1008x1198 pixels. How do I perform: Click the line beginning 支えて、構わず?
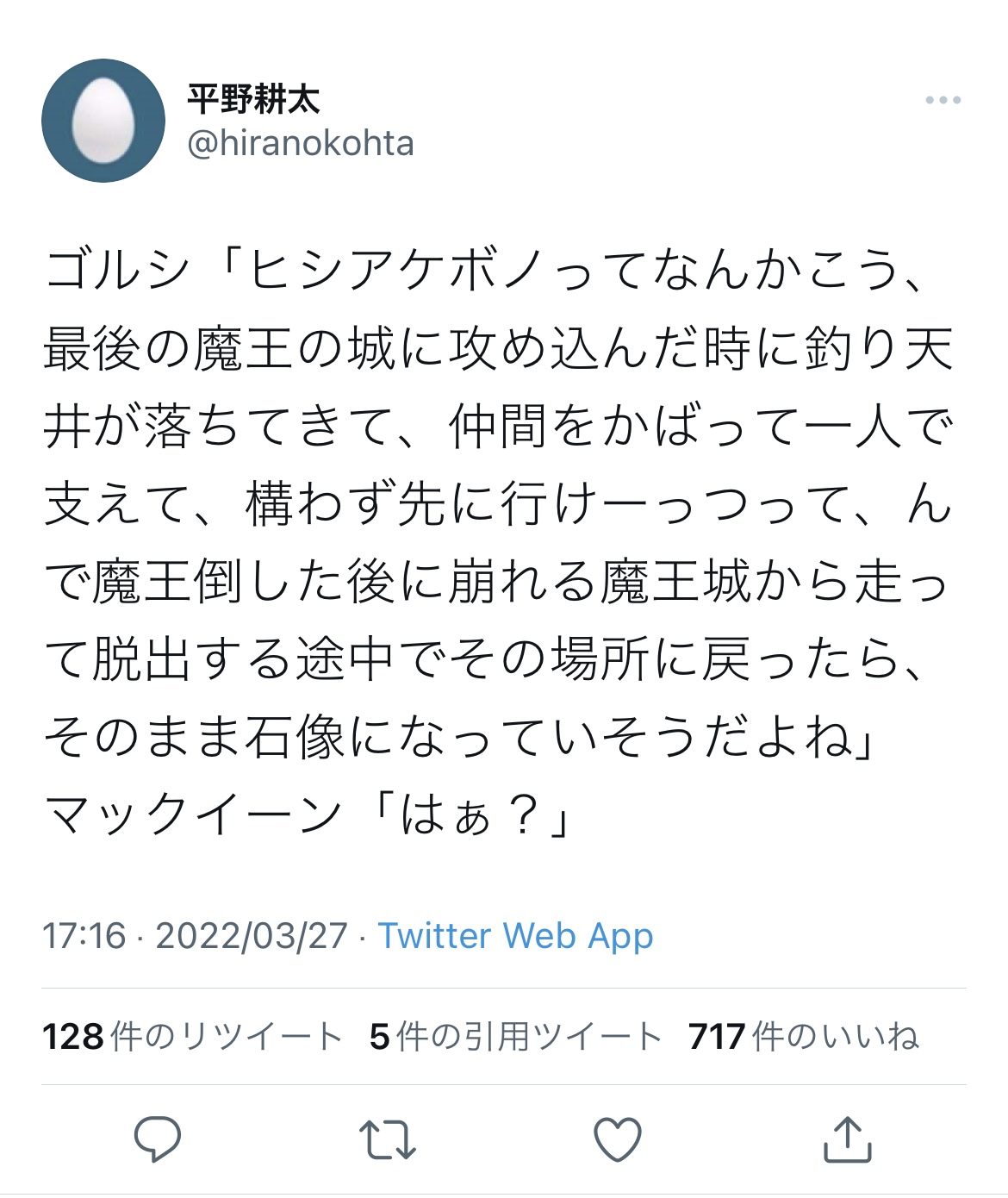click(498, 504)
